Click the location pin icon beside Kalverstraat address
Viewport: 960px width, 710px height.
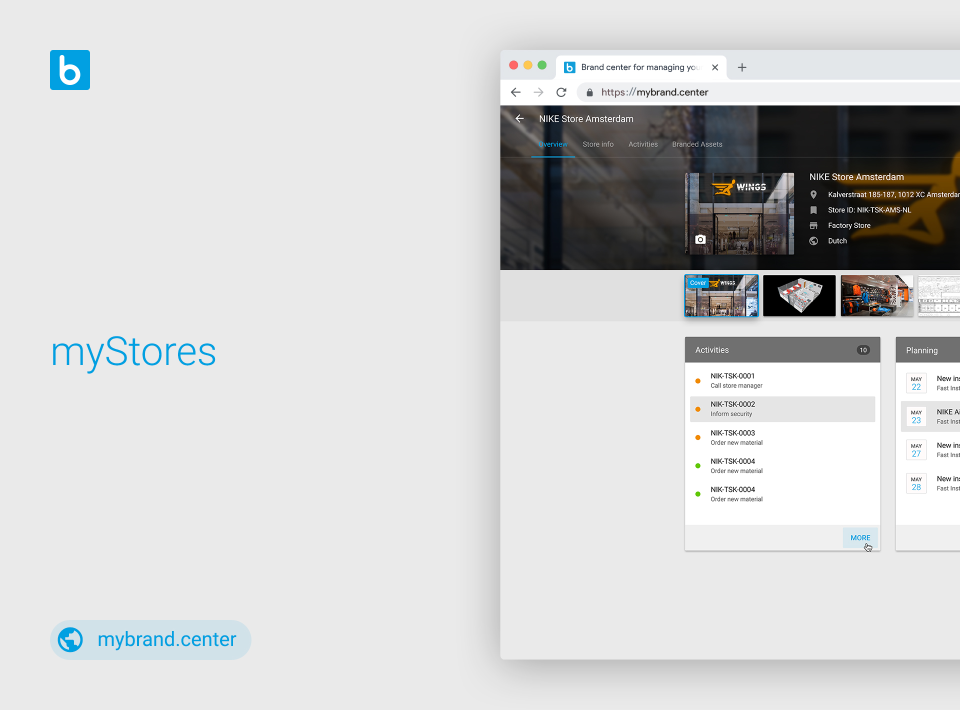coord(814,194)
